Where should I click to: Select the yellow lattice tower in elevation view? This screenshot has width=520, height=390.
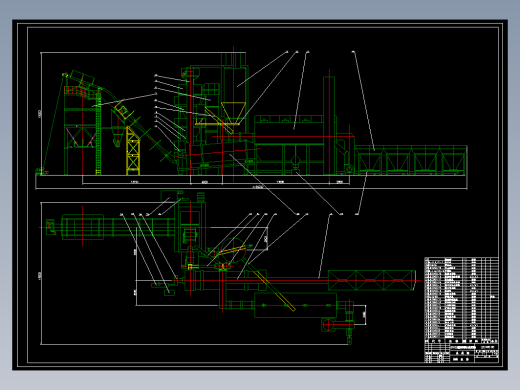click(133, 150)
